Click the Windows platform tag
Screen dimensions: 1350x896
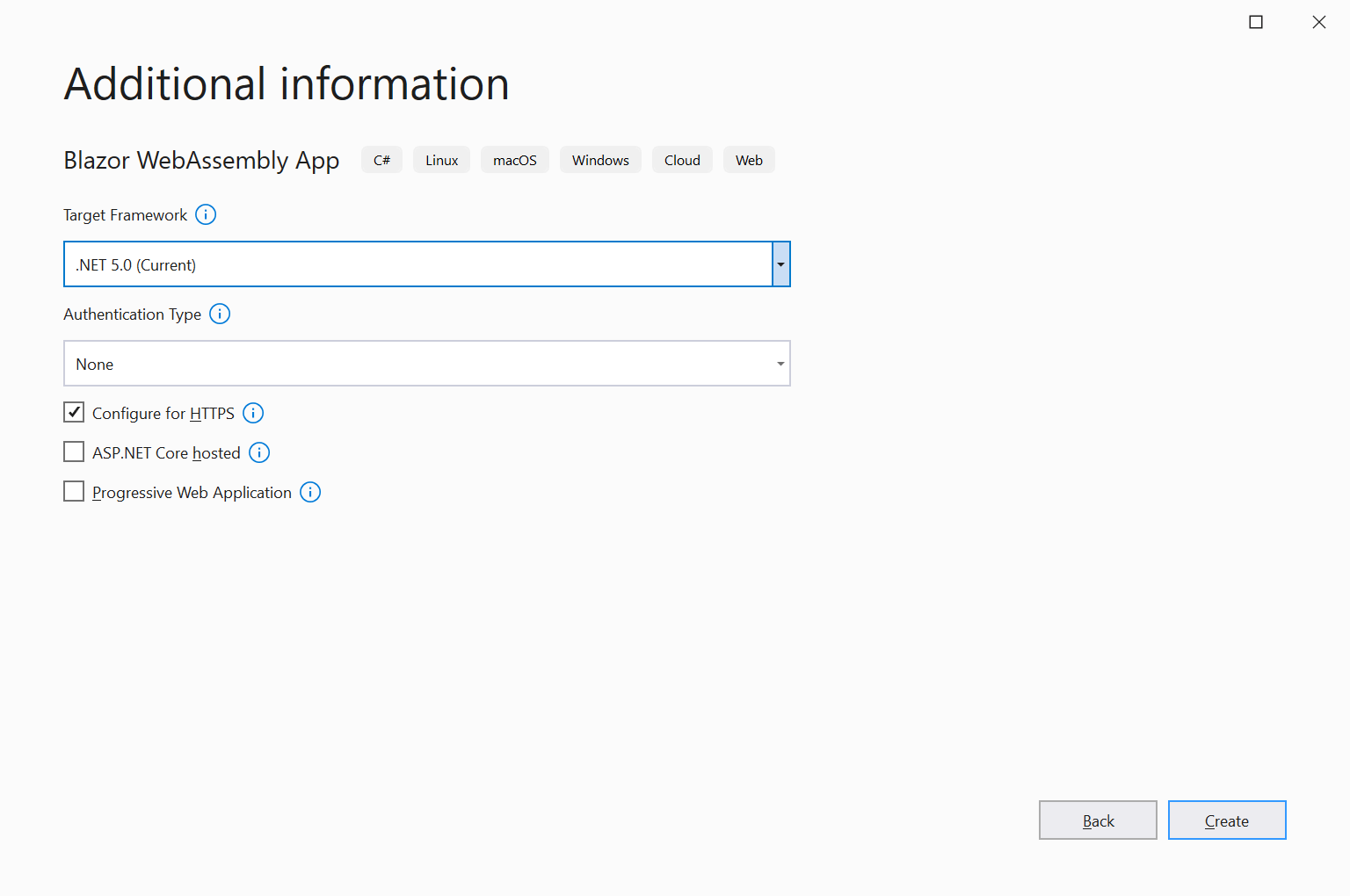[600, 159]
